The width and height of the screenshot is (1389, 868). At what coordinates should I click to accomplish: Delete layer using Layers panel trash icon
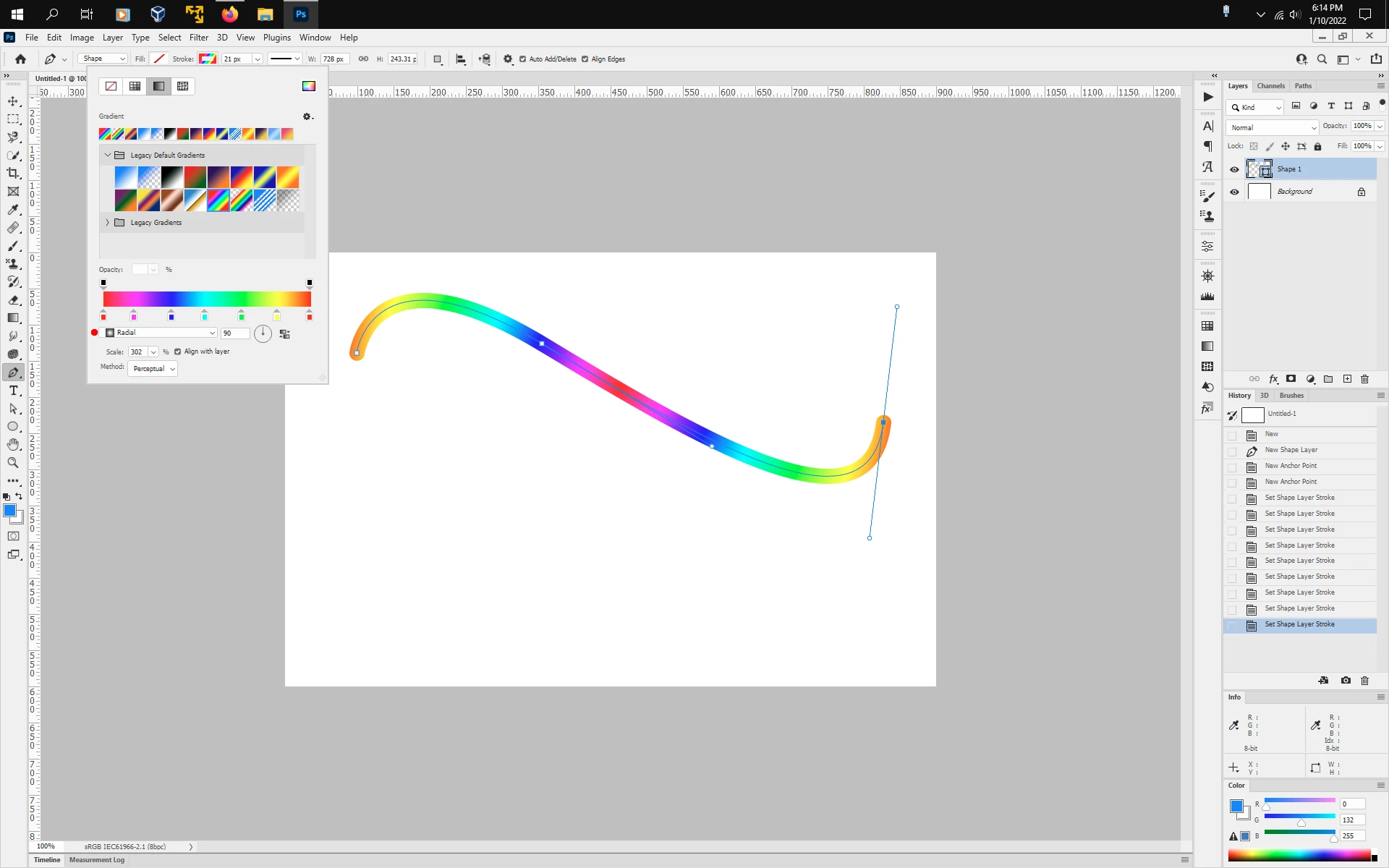(1364, 379)
